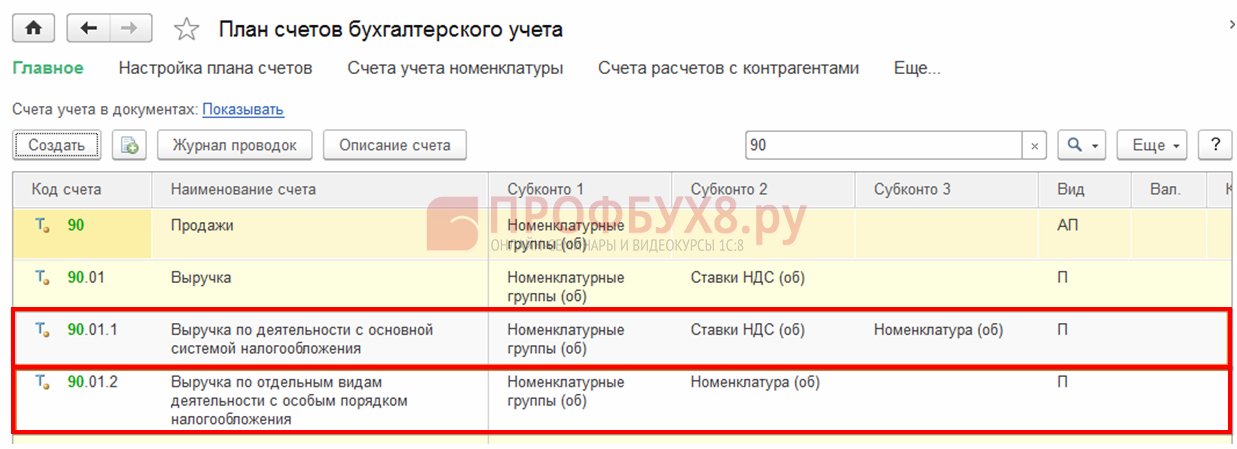Viewport: 1237px width, 449px height.
Task: Open Счета расчетов с контрагентами tab
Action: (728, 68)
